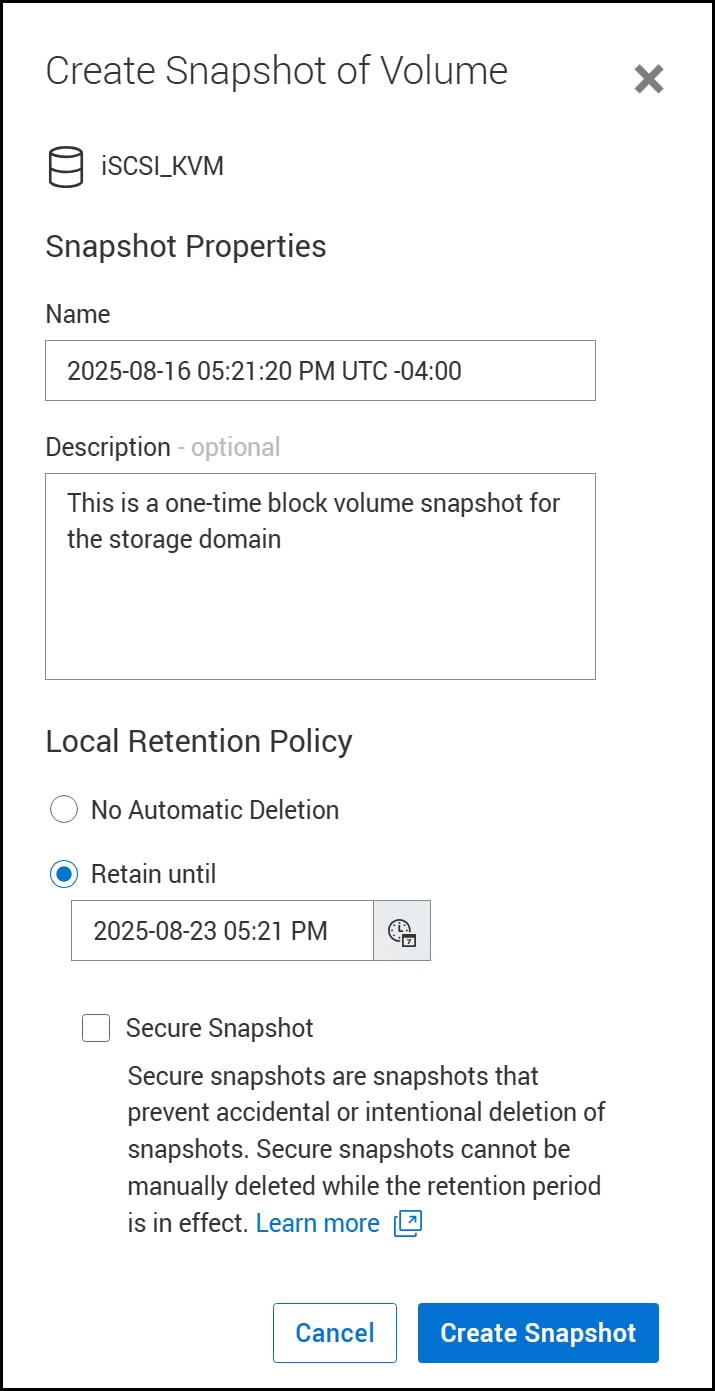Click the Snapshot Properties heading
The width and height of the screenshot is (715, 1391).
[x=186, y=247]
